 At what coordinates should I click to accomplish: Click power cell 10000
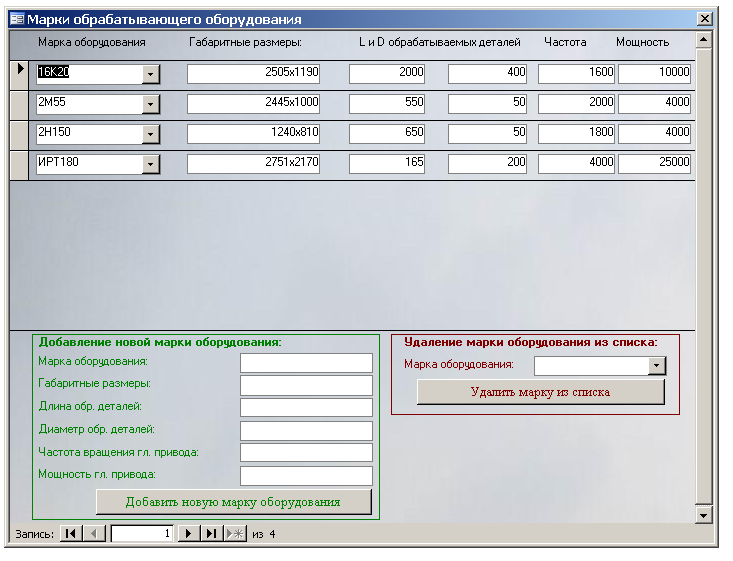654,74
